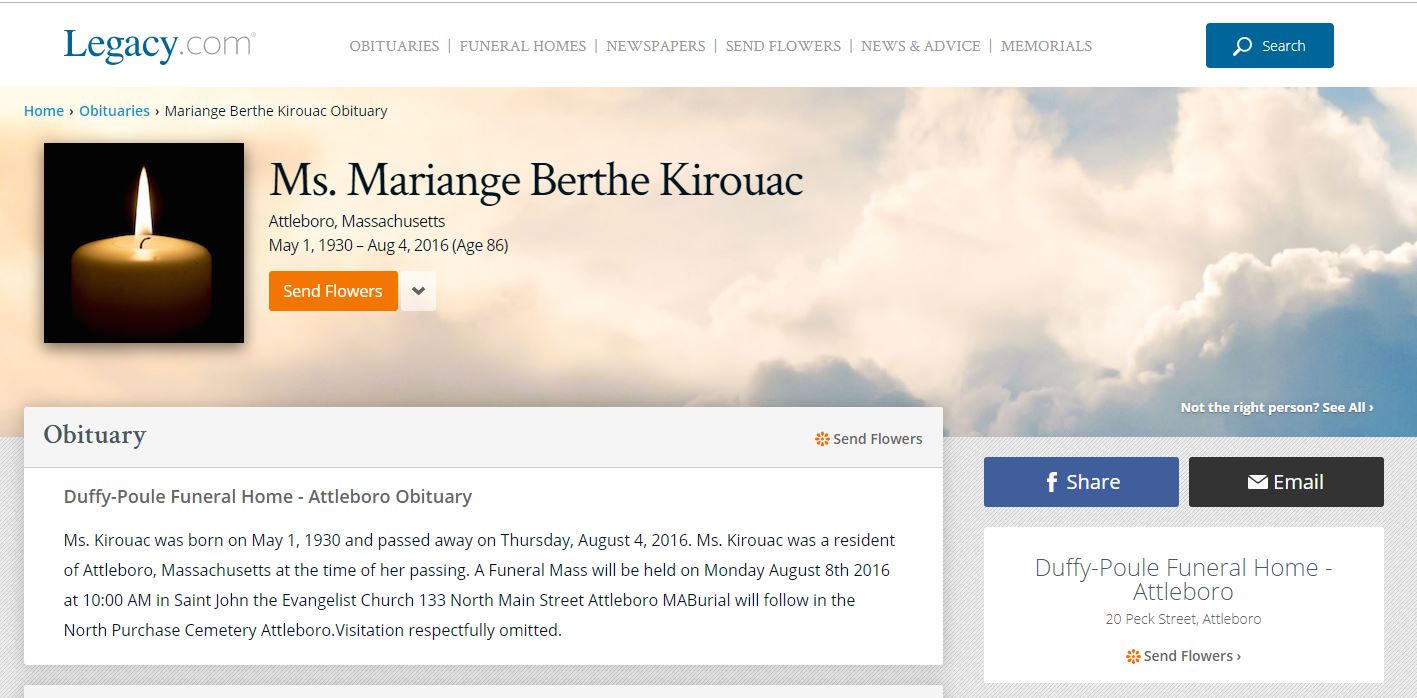Open News & Advice section
Image resolution: width=1417 pixels, height=698 pixels.
(920, 46)
